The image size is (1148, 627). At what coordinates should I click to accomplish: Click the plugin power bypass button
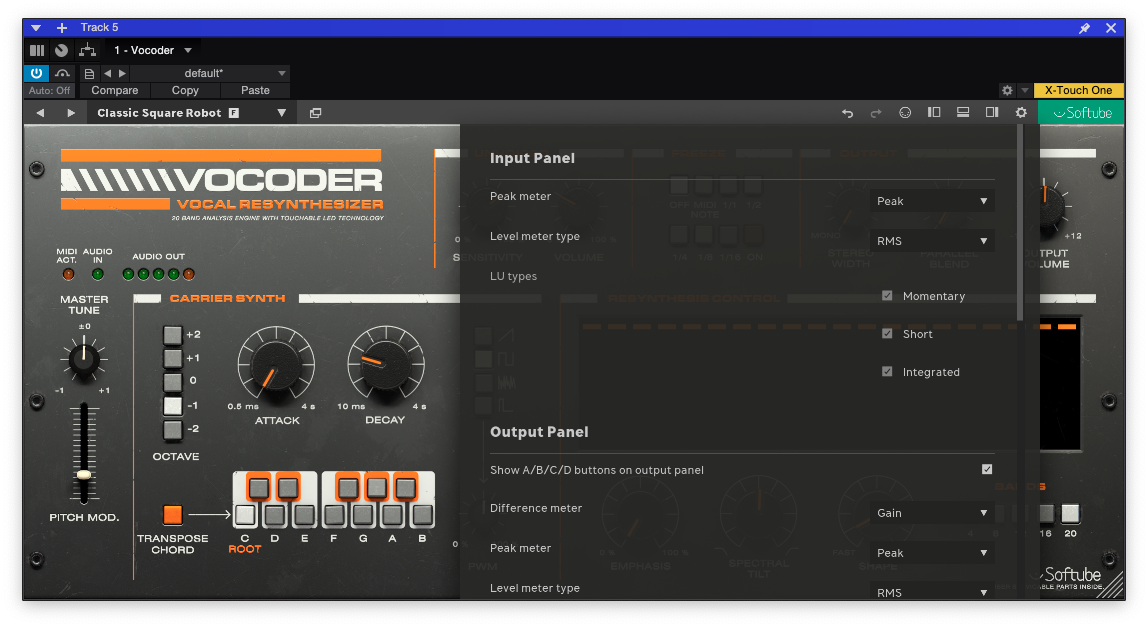pos(36,73)
